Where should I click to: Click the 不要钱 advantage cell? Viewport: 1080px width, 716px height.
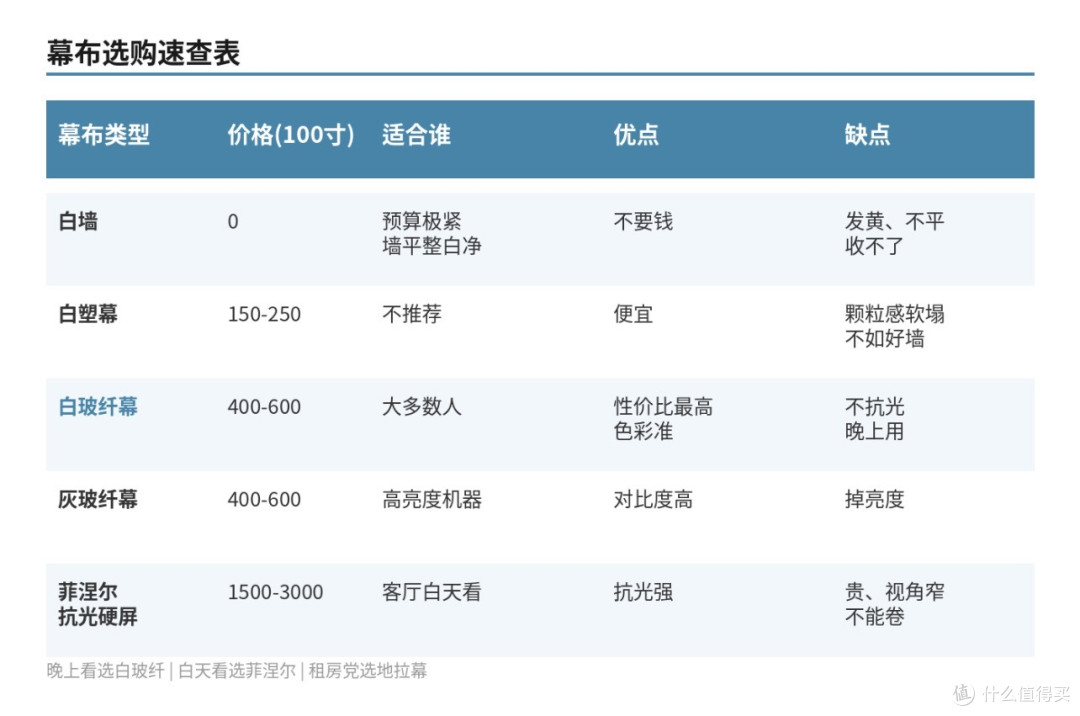[643, 222]
